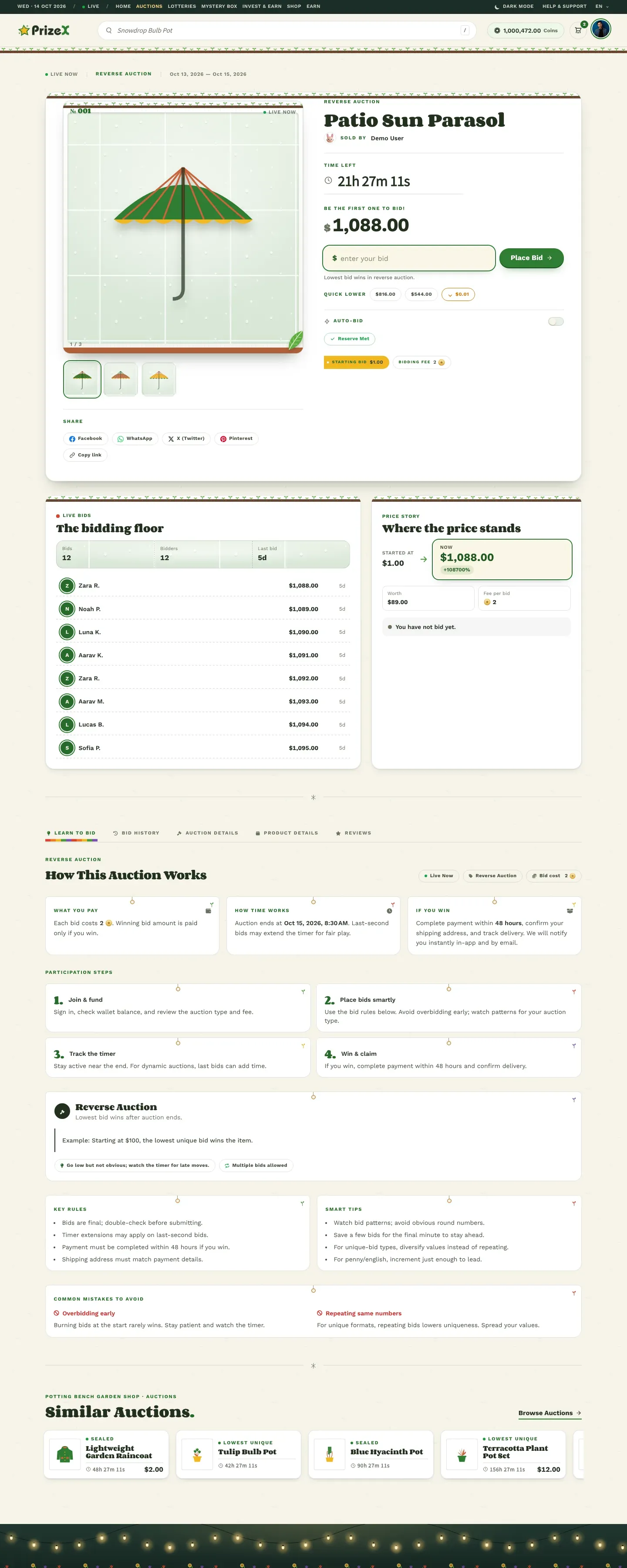Switch to the Learn to Bid tab

(x=71, y=833)
